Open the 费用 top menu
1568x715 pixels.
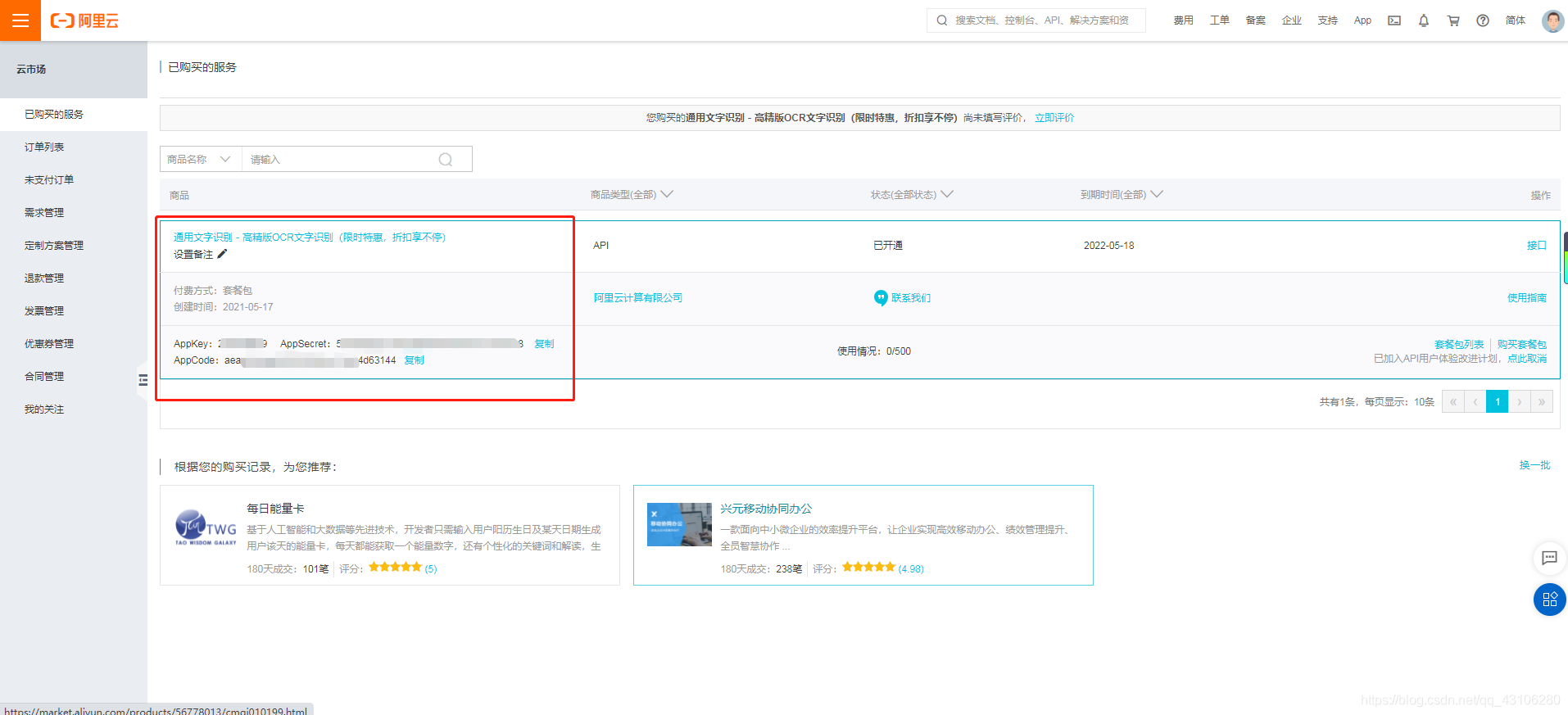pos(1183,20)
